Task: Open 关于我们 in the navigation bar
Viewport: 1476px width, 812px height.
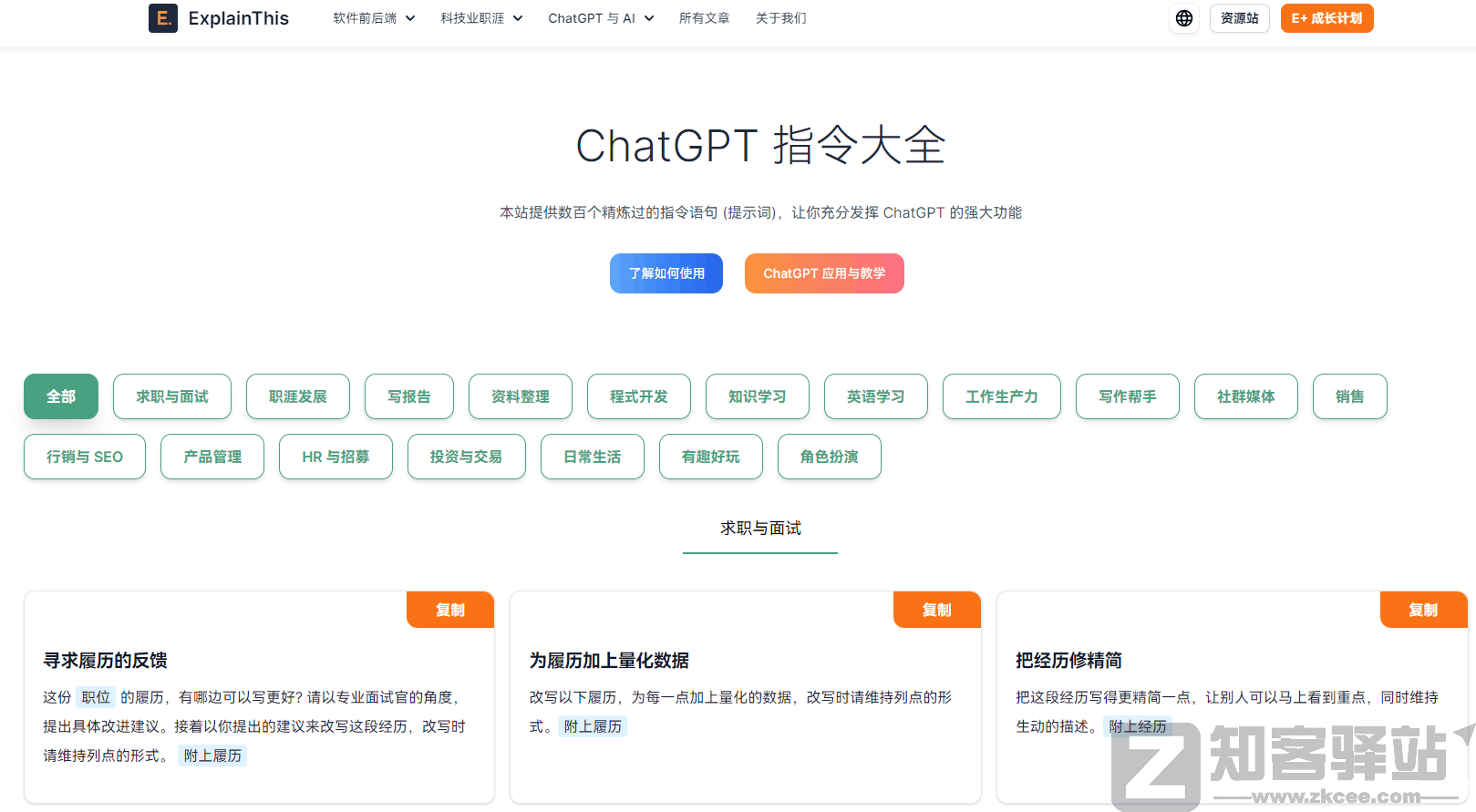Action: click(780, 18)
